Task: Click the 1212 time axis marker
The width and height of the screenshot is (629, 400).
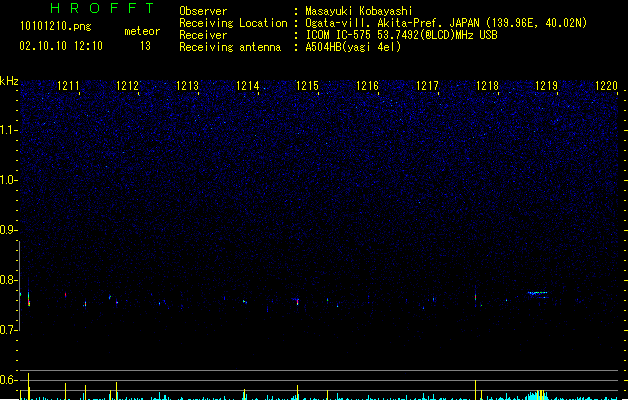Action: coord(127,86)
